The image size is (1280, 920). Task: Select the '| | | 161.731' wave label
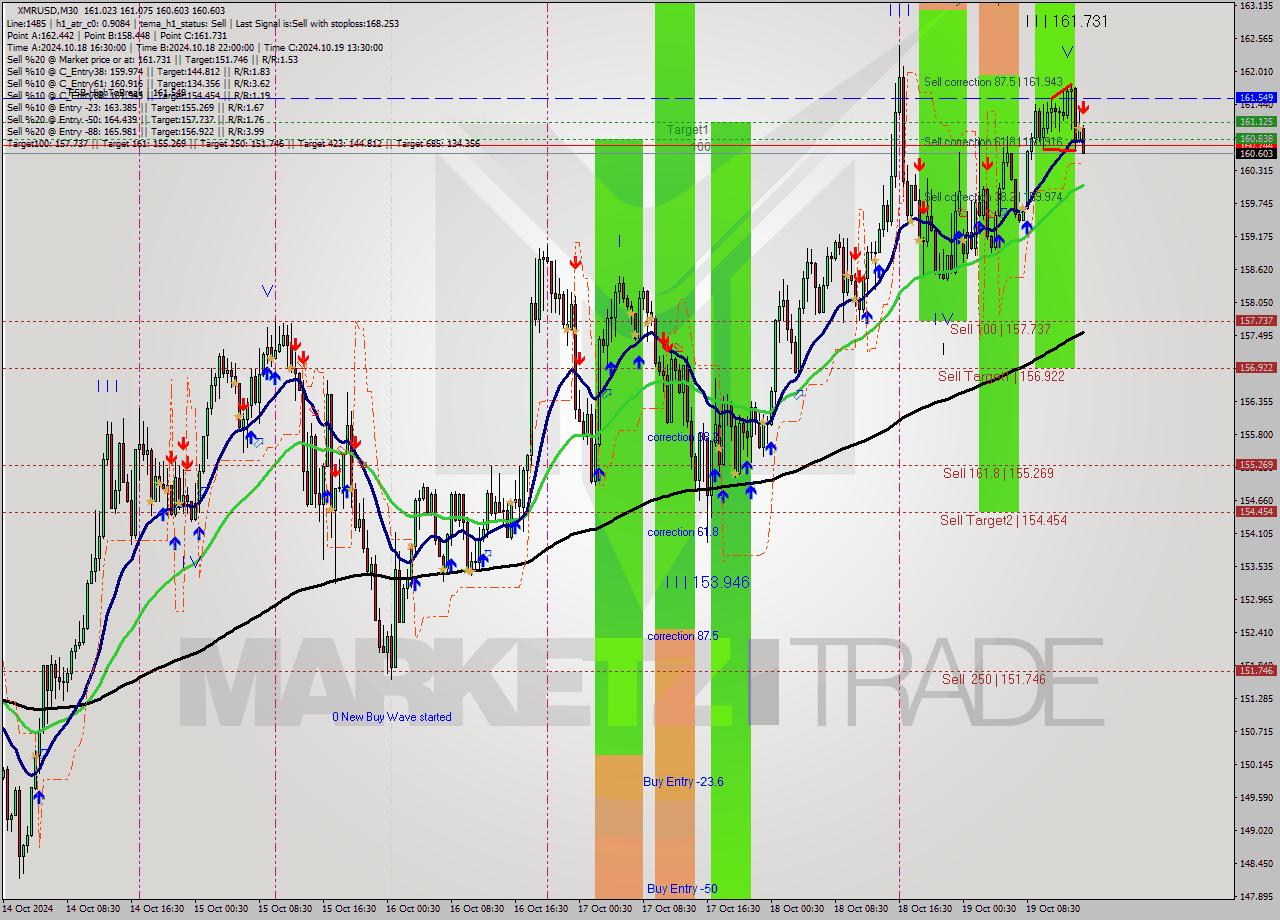1067,20
